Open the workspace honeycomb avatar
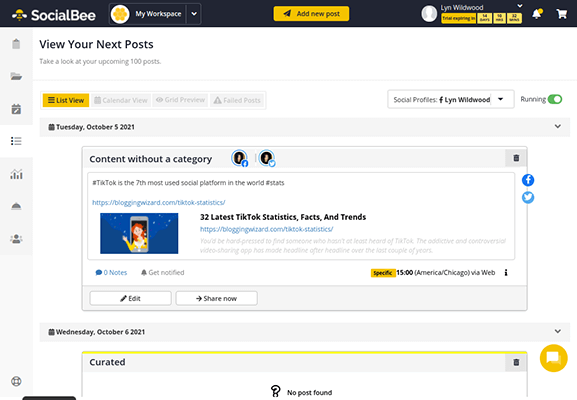 [120, 14]
